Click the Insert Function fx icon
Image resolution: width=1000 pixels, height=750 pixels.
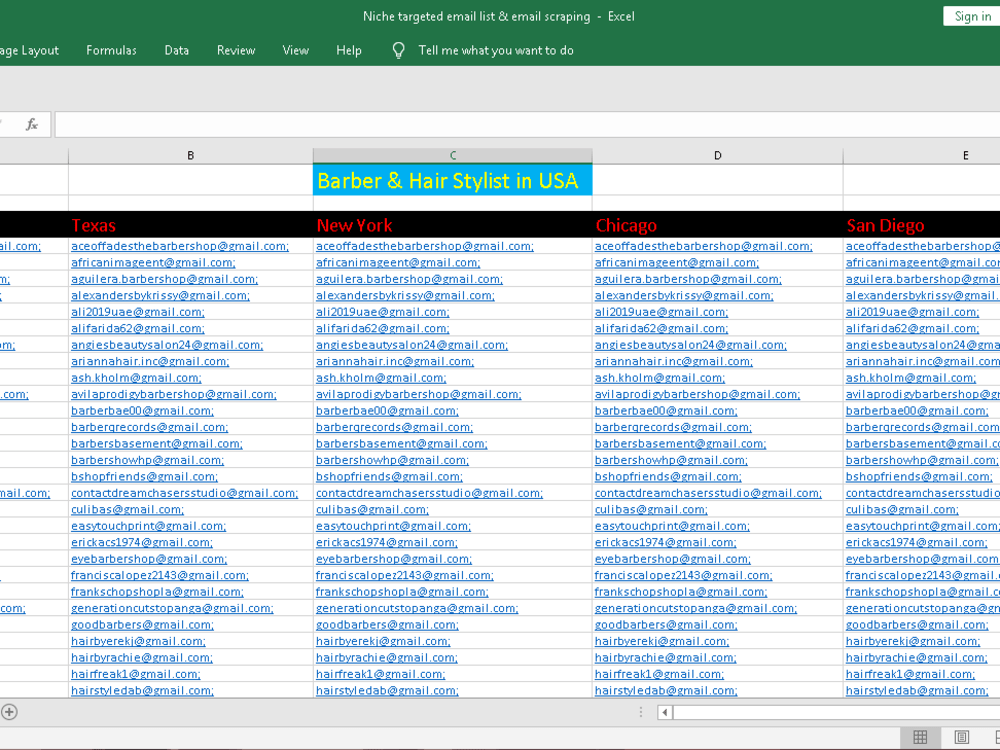31,124
